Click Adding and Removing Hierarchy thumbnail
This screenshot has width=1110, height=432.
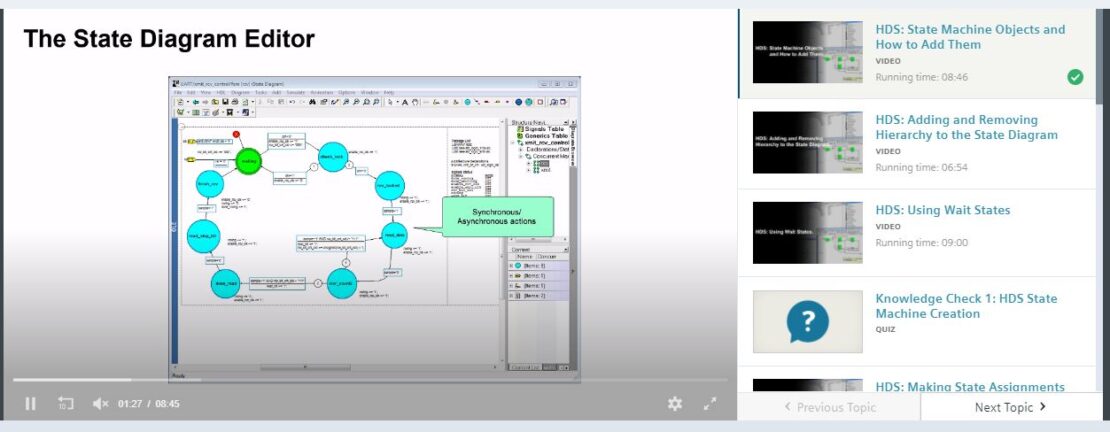(807, 142)
